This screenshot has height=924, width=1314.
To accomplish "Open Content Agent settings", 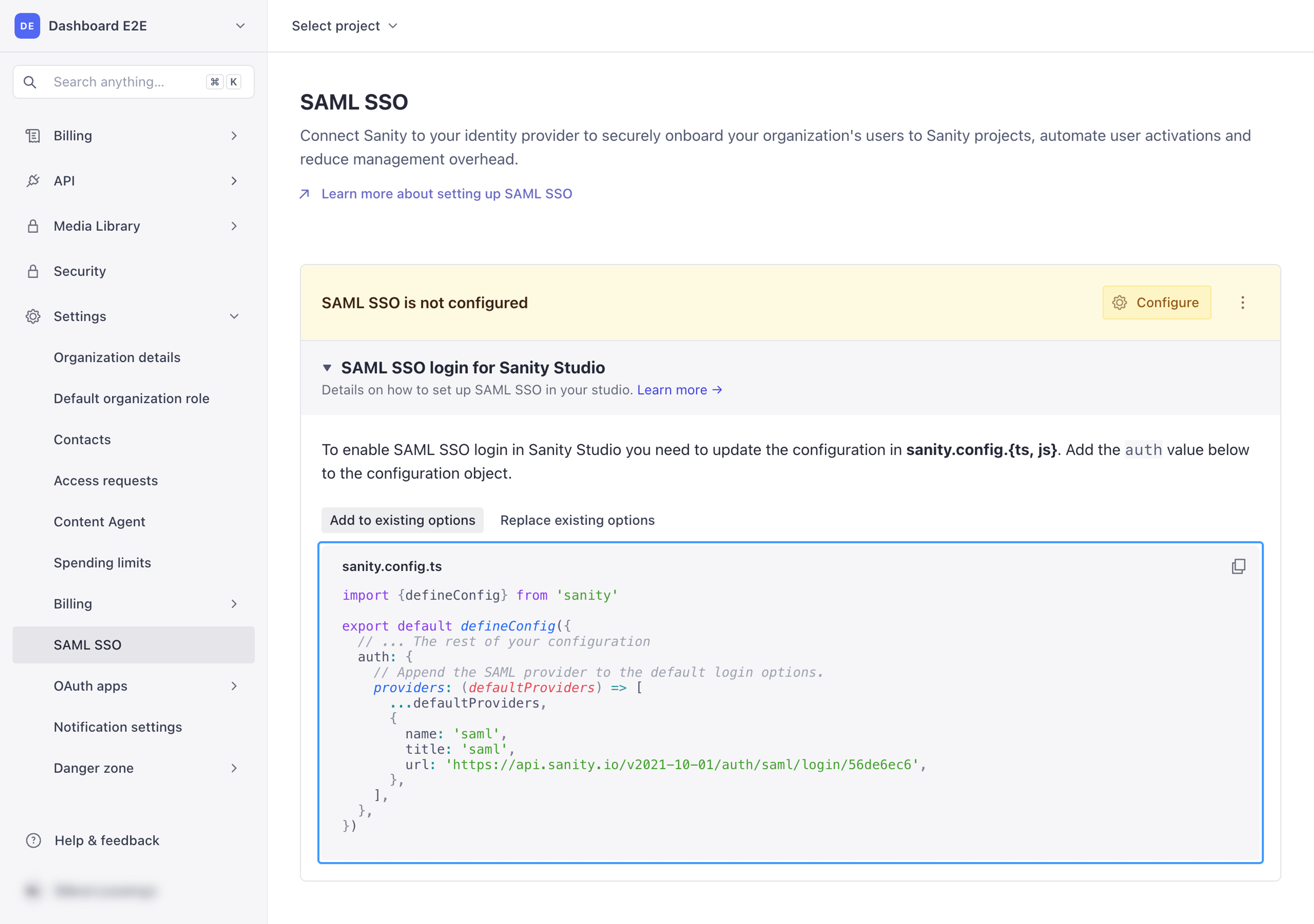I will pos(133,522).
